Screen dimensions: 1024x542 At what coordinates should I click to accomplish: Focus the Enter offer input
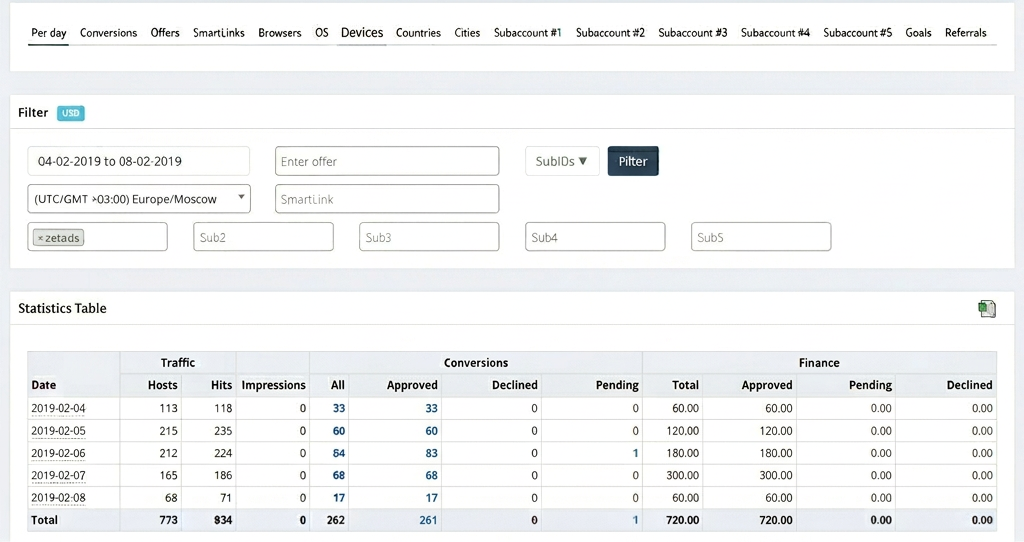click(387, 161)
